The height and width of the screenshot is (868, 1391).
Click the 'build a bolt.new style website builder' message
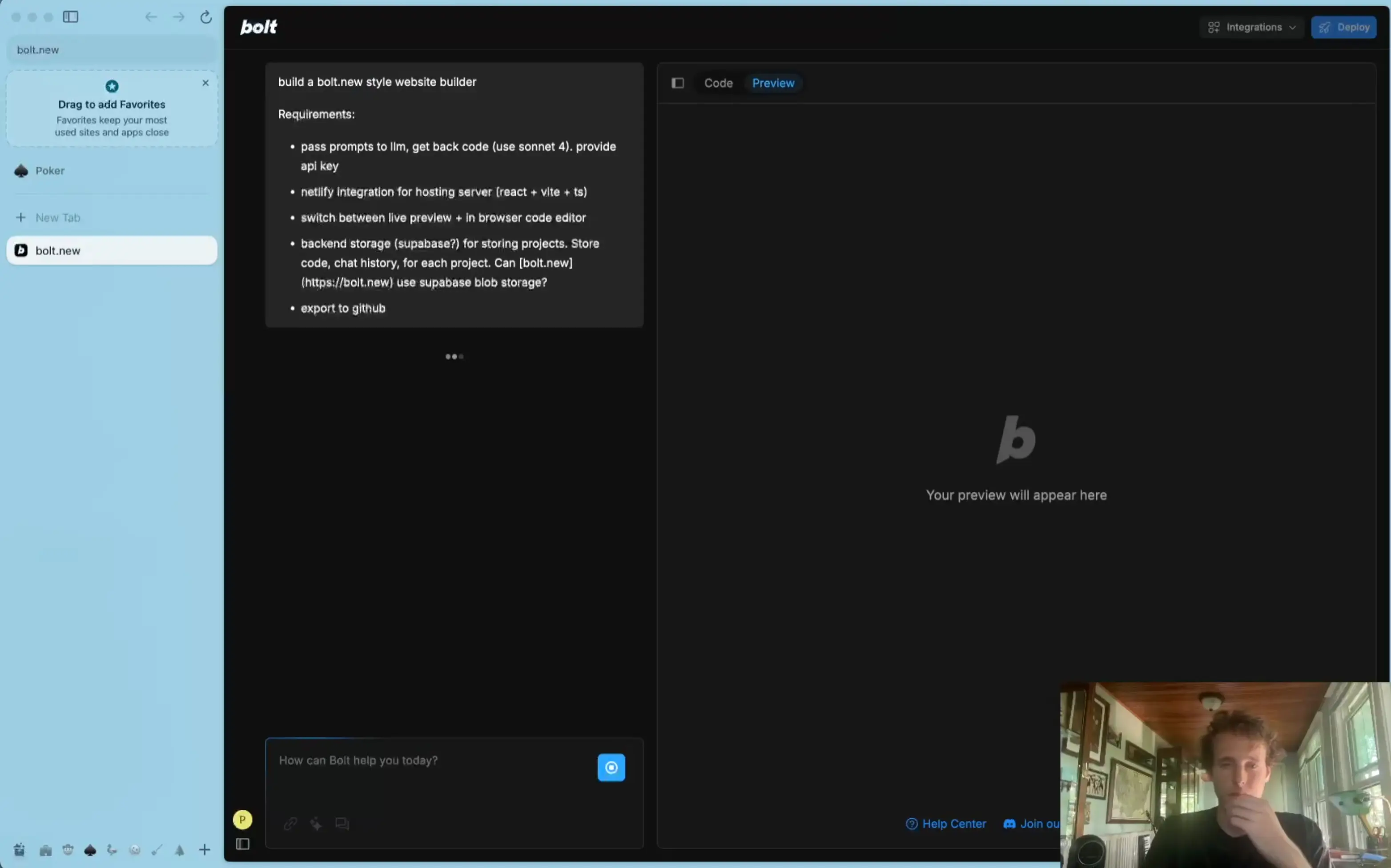pyautogui.click(x=377, y=82)
